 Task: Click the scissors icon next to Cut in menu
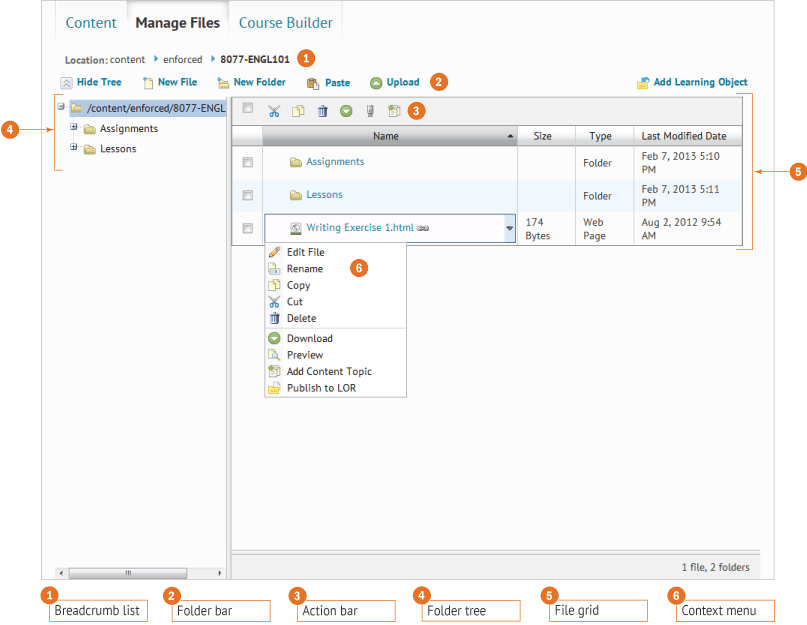[x=274, y=302]
